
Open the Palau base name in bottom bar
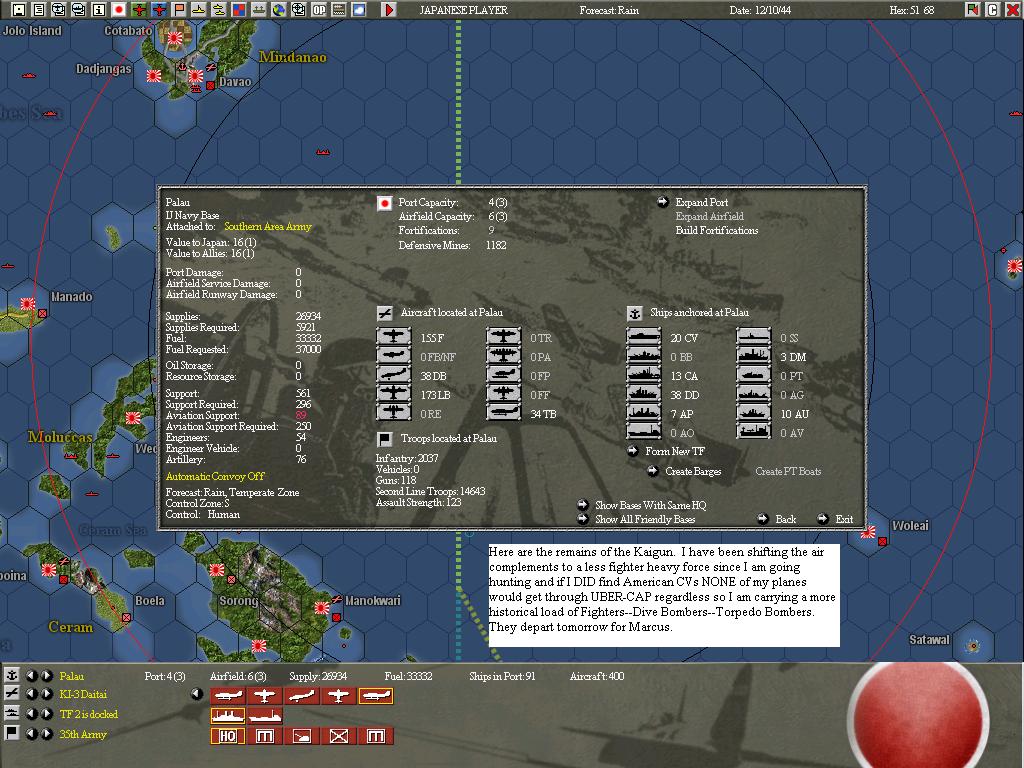click(71, 677)
